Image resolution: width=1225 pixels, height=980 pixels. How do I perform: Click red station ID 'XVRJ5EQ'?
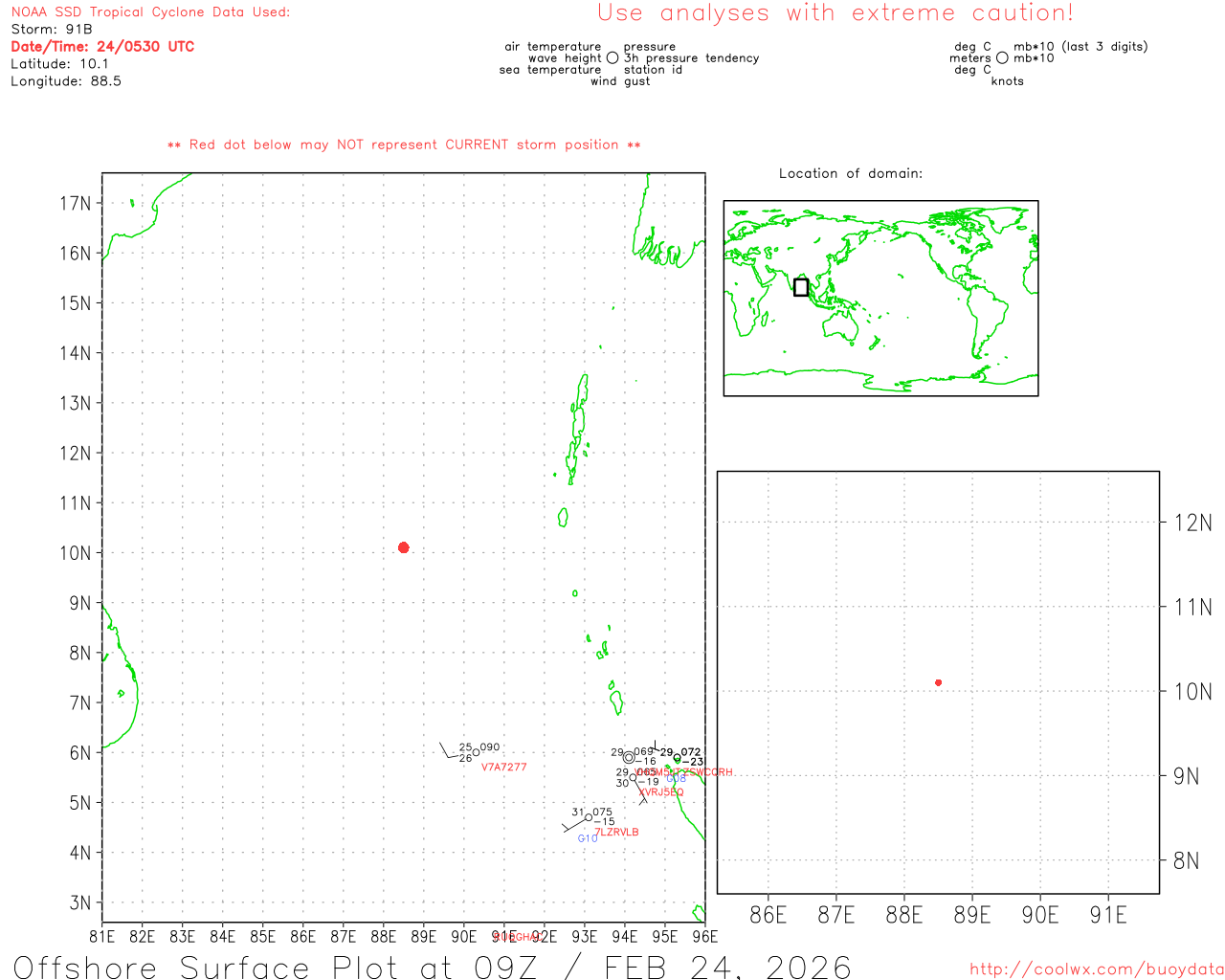[x=661, y=792]
